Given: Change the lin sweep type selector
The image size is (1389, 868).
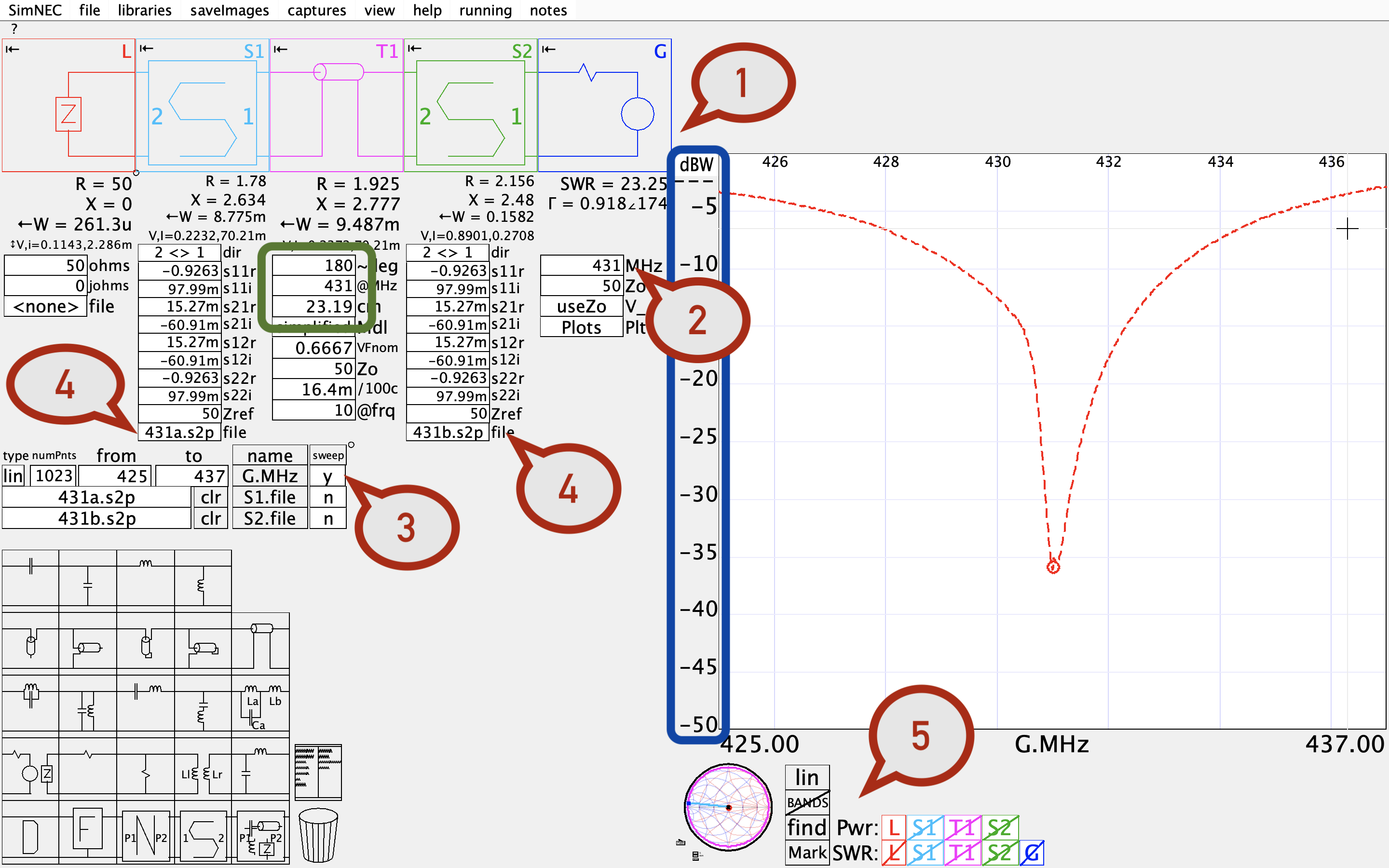Looking at the screenshot, I should [x=13, y=476].
